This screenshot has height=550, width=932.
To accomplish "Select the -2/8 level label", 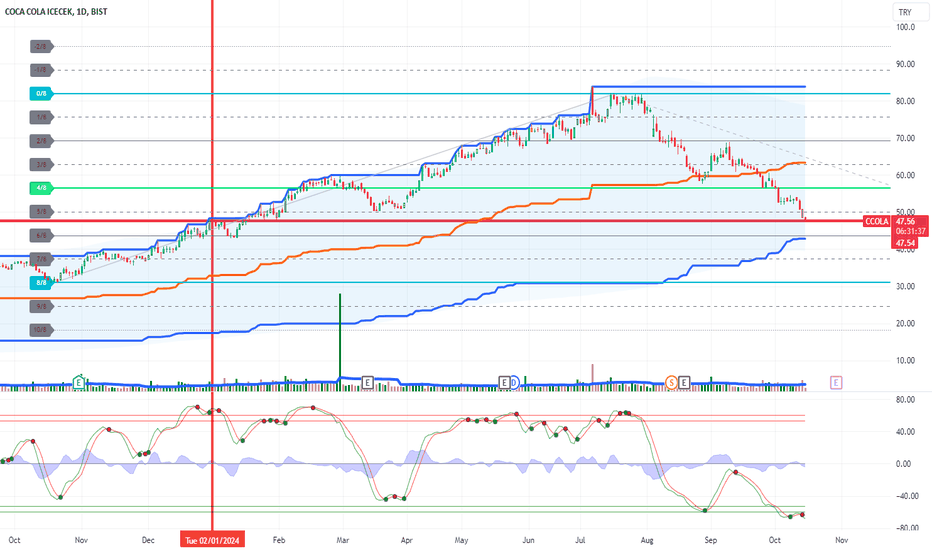I will [x=41, y=46].
